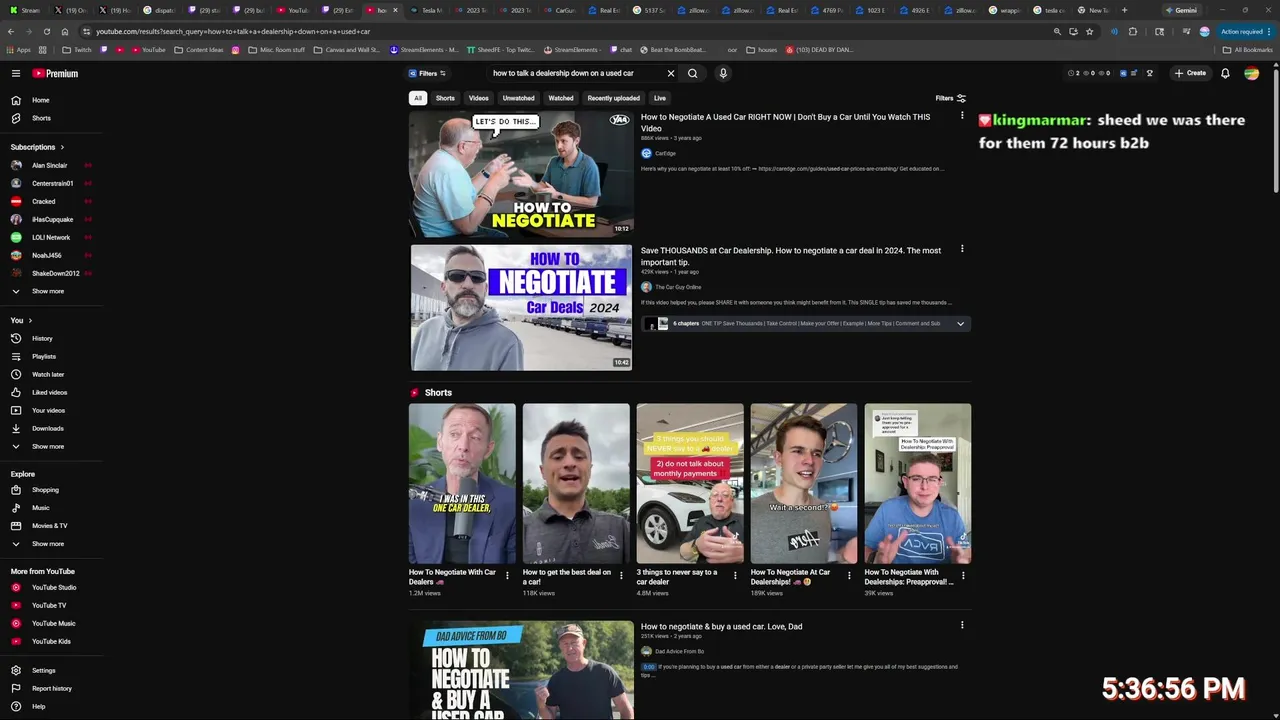Bookmark this page with the star icon
Screen dimensions: 1280x720
tap(1089, 31)
